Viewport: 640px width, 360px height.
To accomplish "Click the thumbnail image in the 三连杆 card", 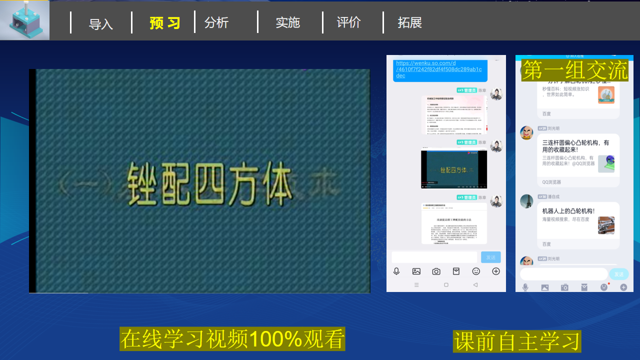I will point(607,164).
